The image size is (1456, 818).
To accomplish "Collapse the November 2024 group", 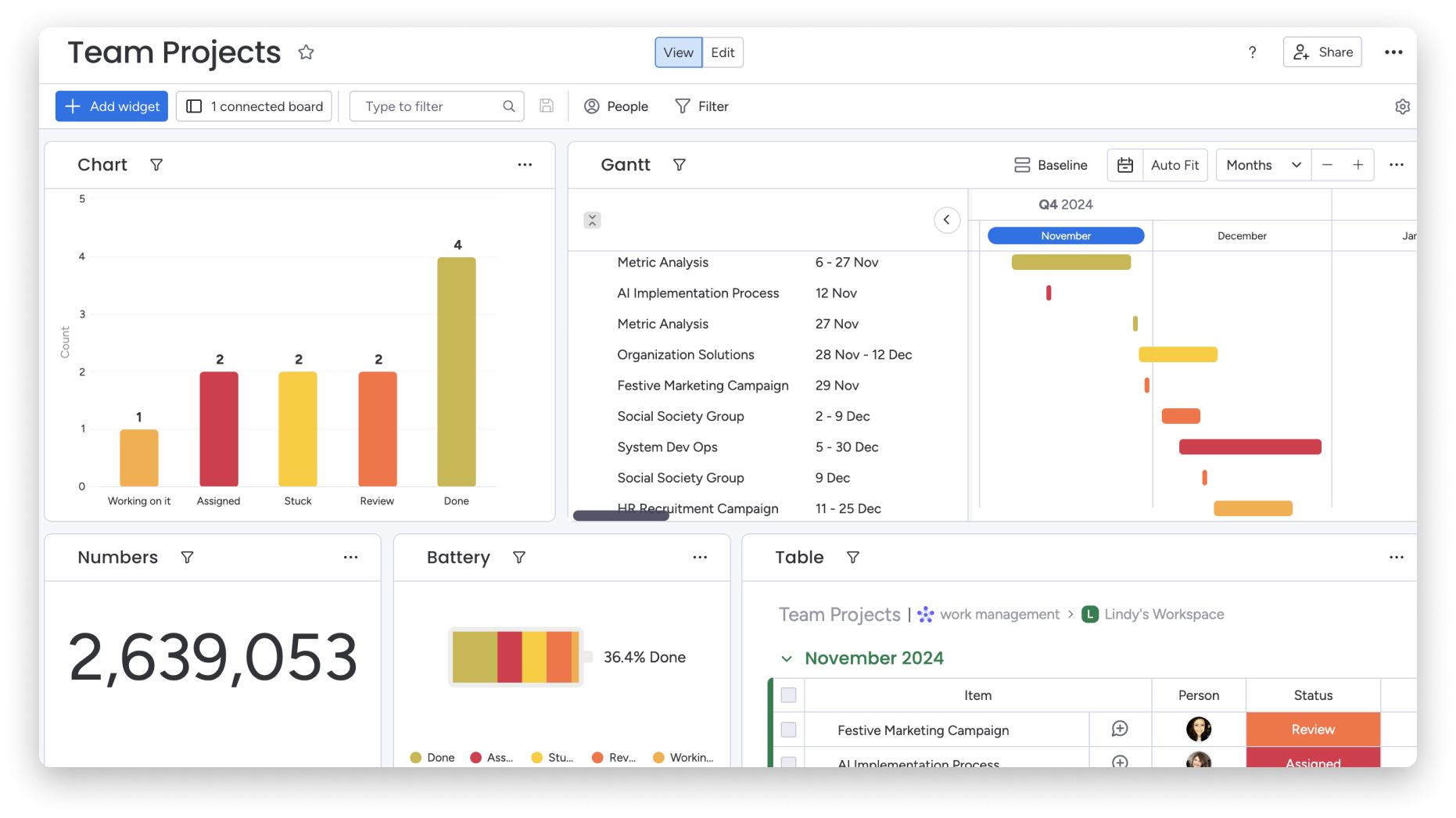I will click(x=787, y=658).
